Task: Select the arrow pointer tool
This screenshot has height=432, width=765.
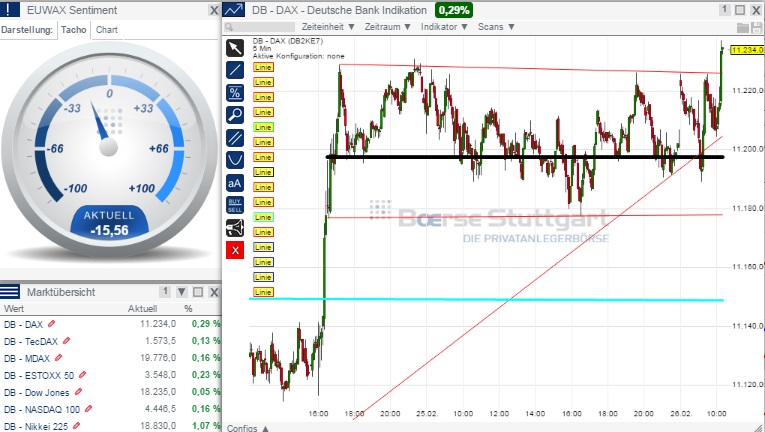Action: [x=235, y=48]
